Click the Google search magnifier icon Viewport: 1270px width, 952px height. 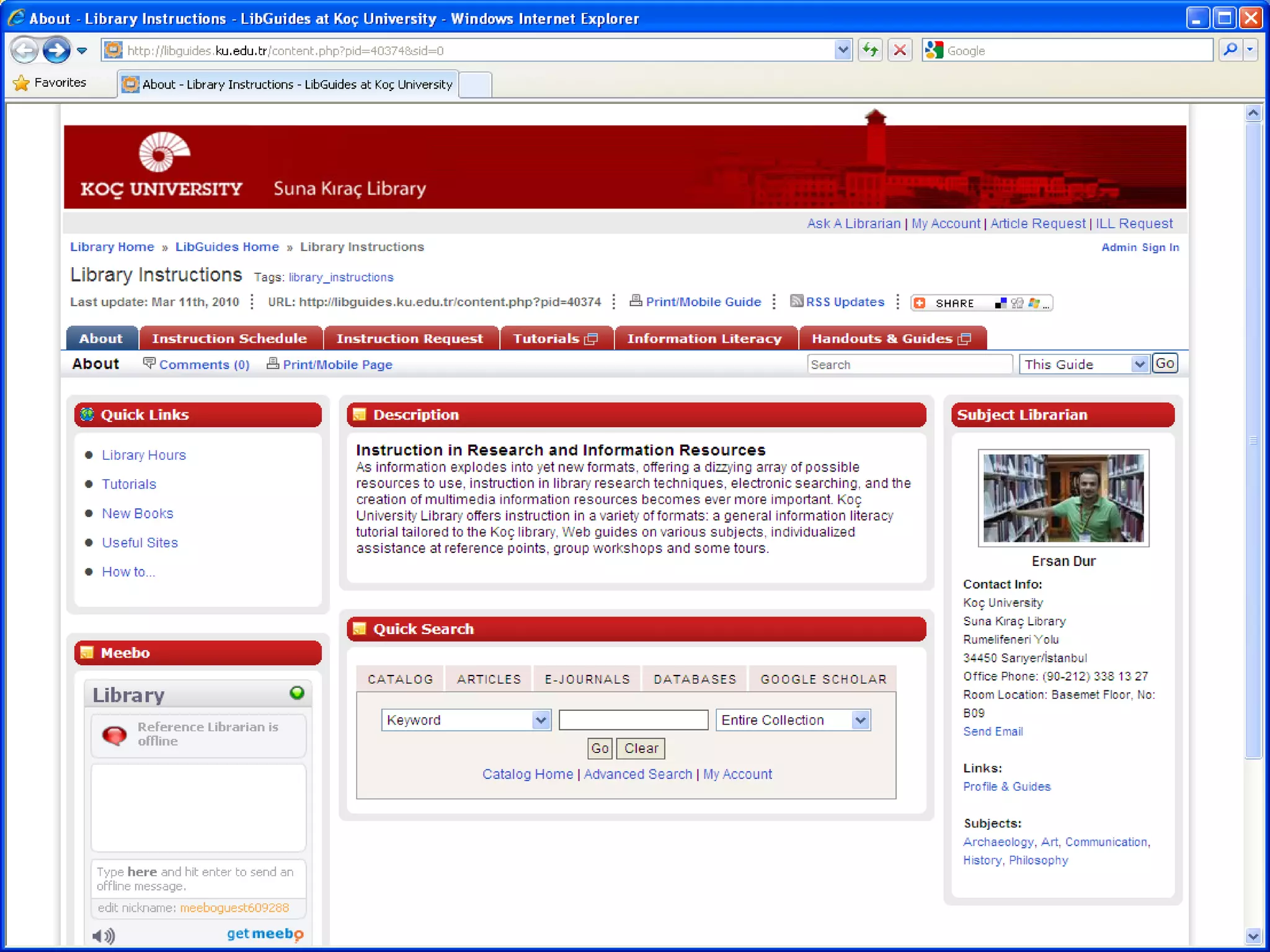(x=1230, y=50)
